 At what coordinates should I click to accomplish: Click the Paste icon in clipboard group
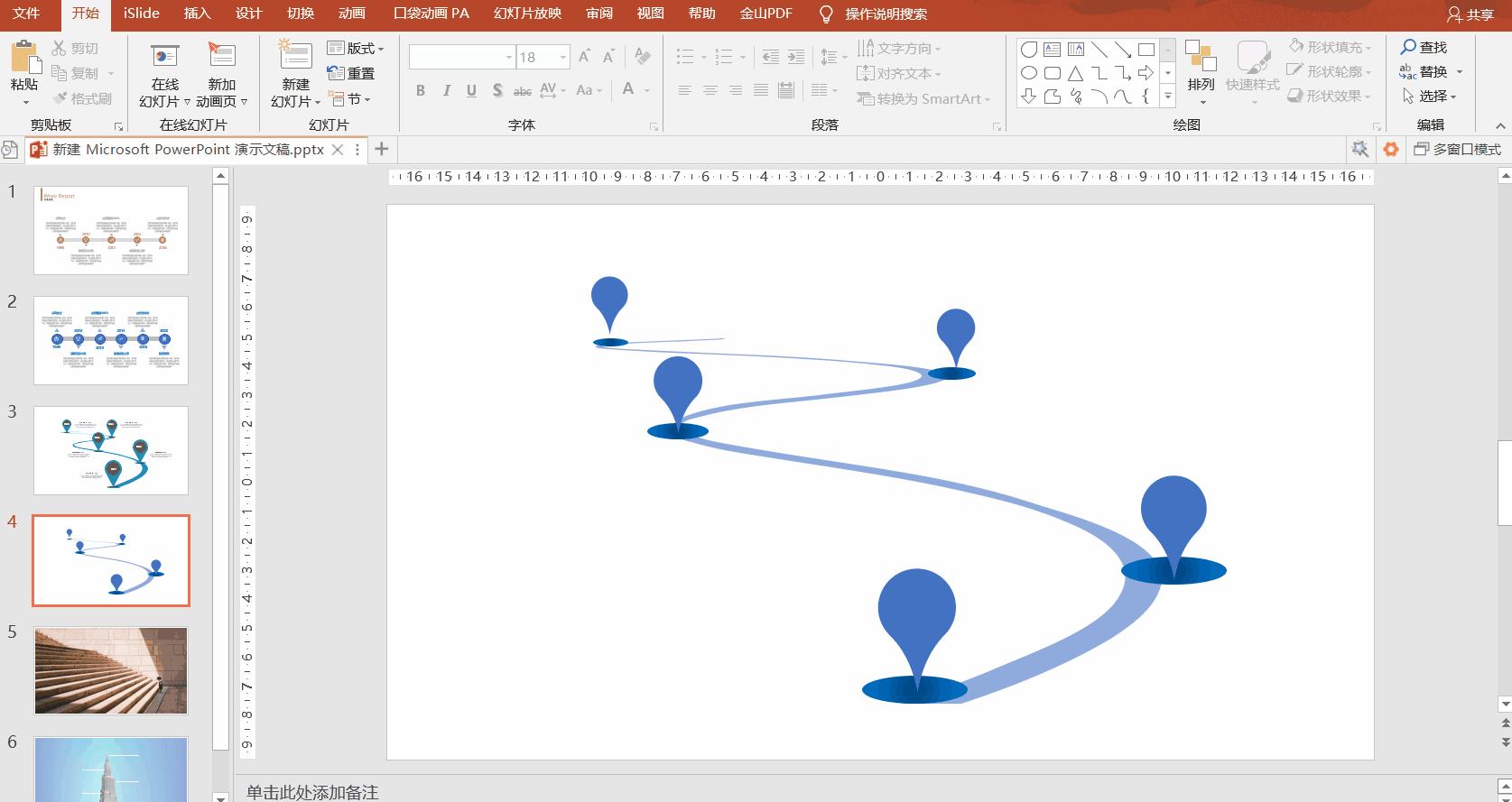pyautogui.click(x=25, y=57)
